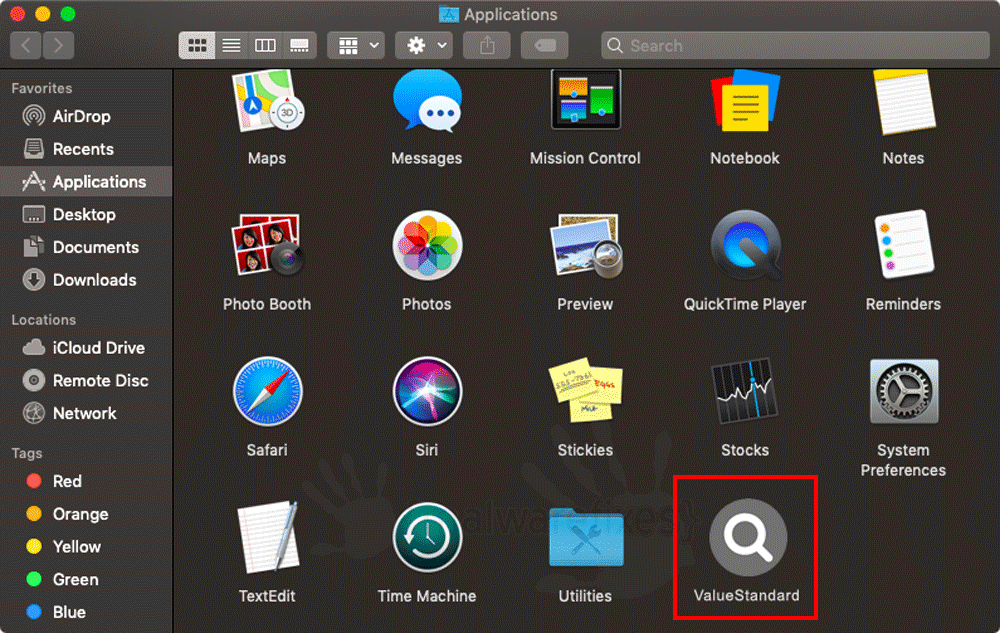Click the Time Machine icon
This screenshot has width=1000, height=633.
427,537
